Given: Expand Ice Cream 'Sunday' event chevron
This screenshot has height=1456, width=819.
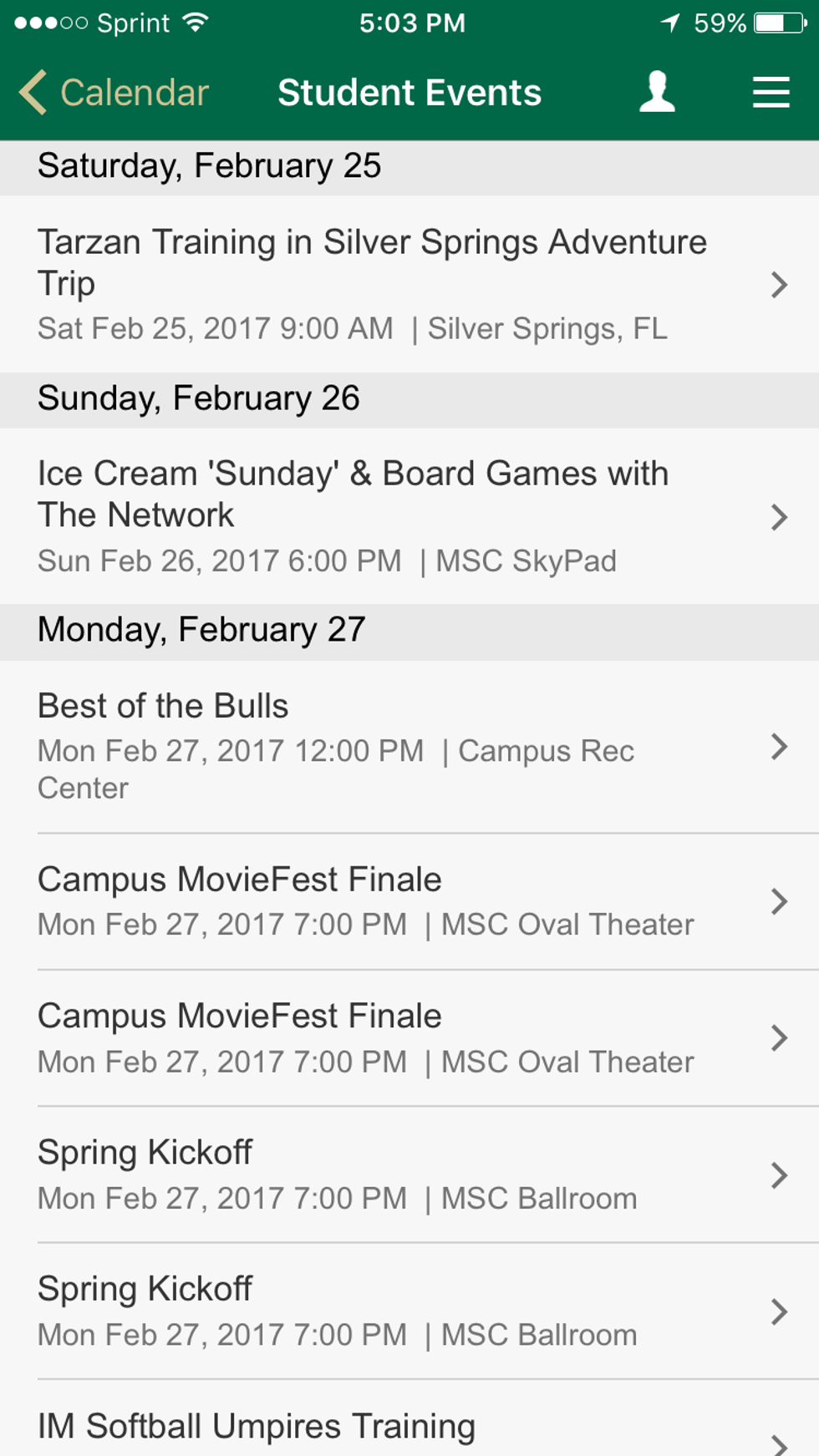Looking at the screenshot, I should coord(779,517).
